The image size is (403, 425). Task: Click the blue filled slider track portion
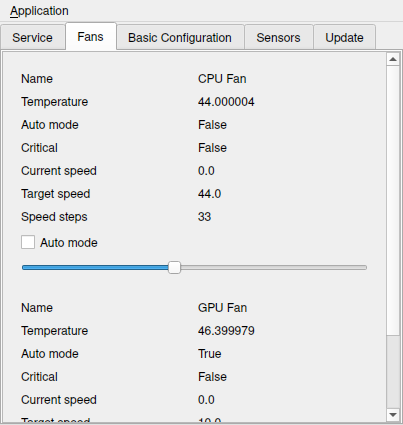[95, 268]
